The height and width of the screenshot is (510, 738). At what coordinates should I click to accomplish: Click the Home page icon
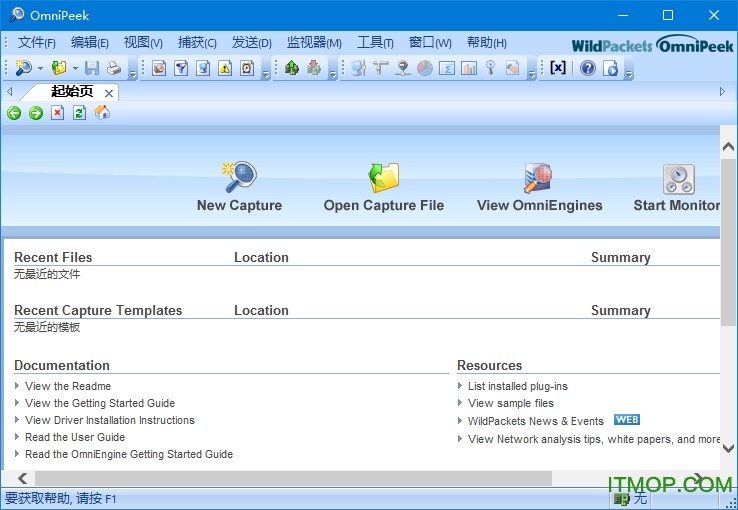[102, 113]
